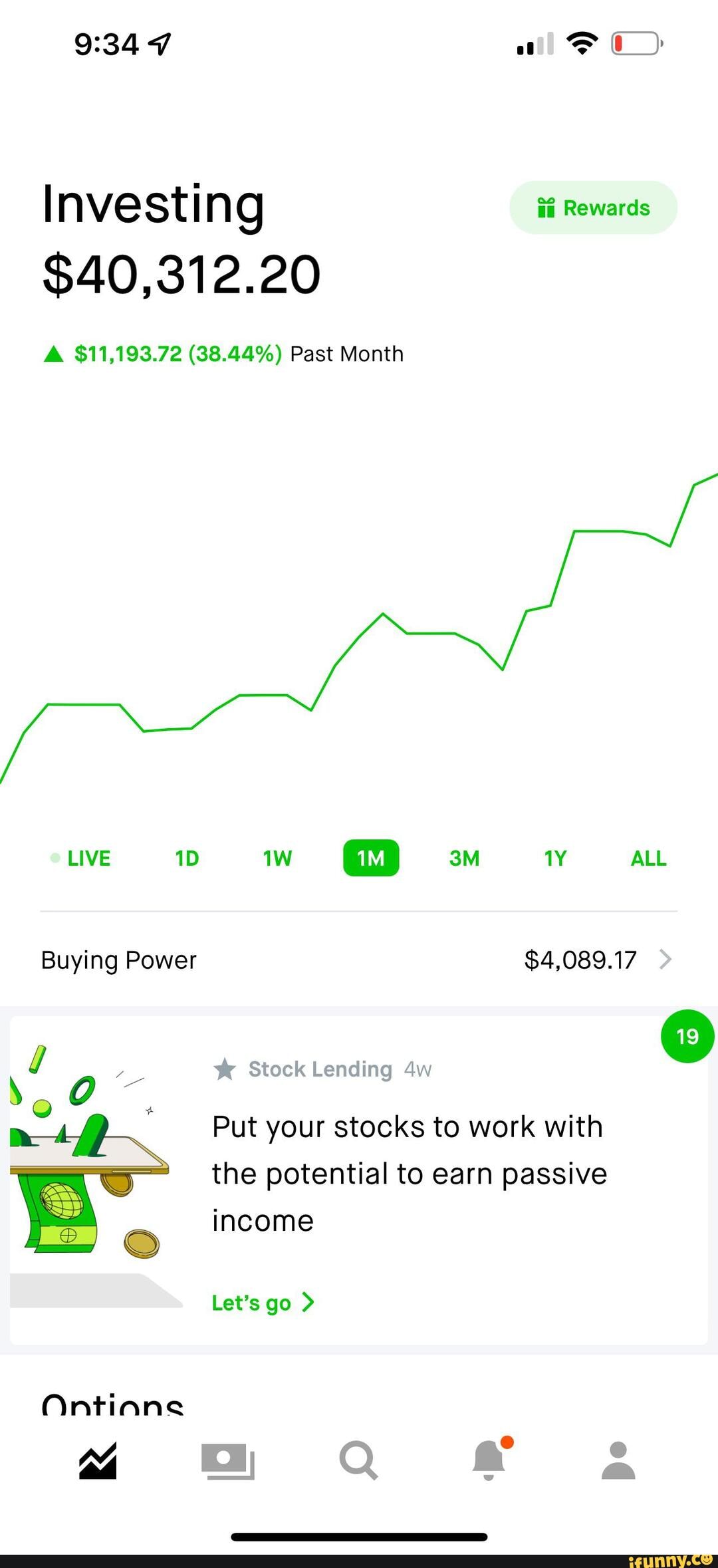Viewport: 718px width, 1568px height.
Task: Switch chart to LIVE view
Action: [x=81, y=858]
